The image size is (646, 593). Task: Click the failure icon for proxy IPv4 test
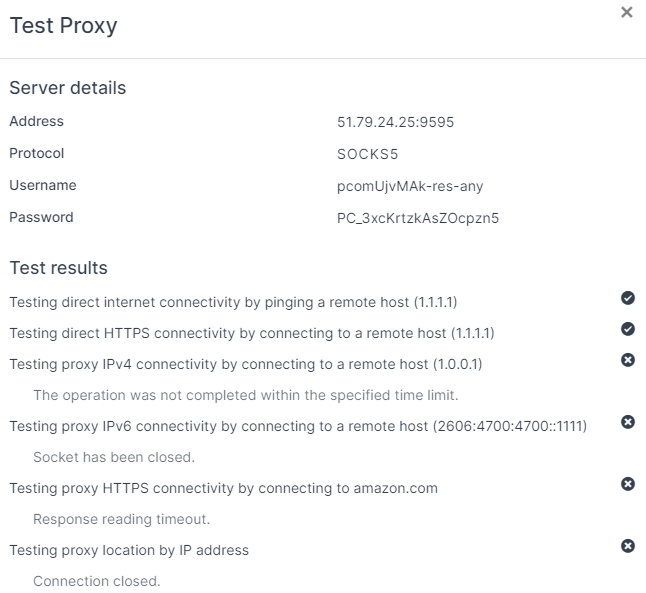tap(628, 360)
